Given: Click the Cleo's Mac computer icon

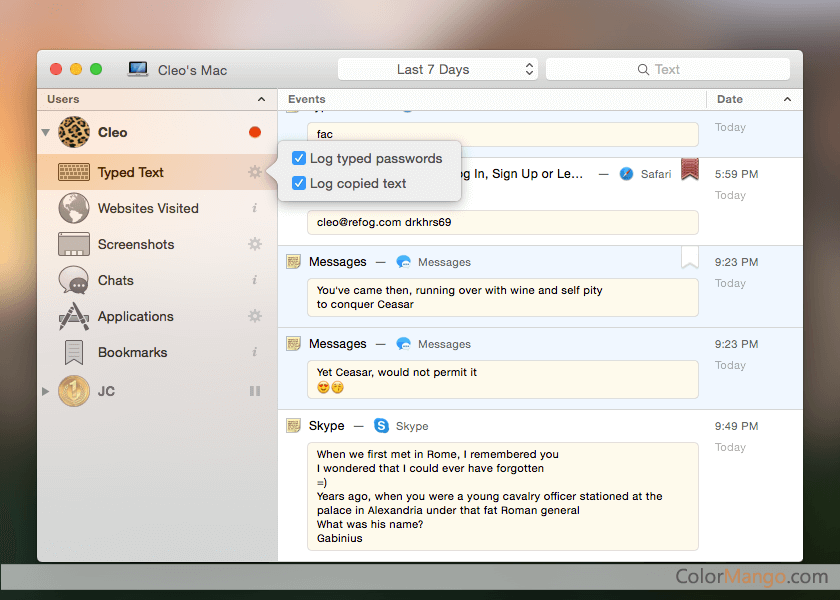Looking at the screenshot, I should coord(138,69).
